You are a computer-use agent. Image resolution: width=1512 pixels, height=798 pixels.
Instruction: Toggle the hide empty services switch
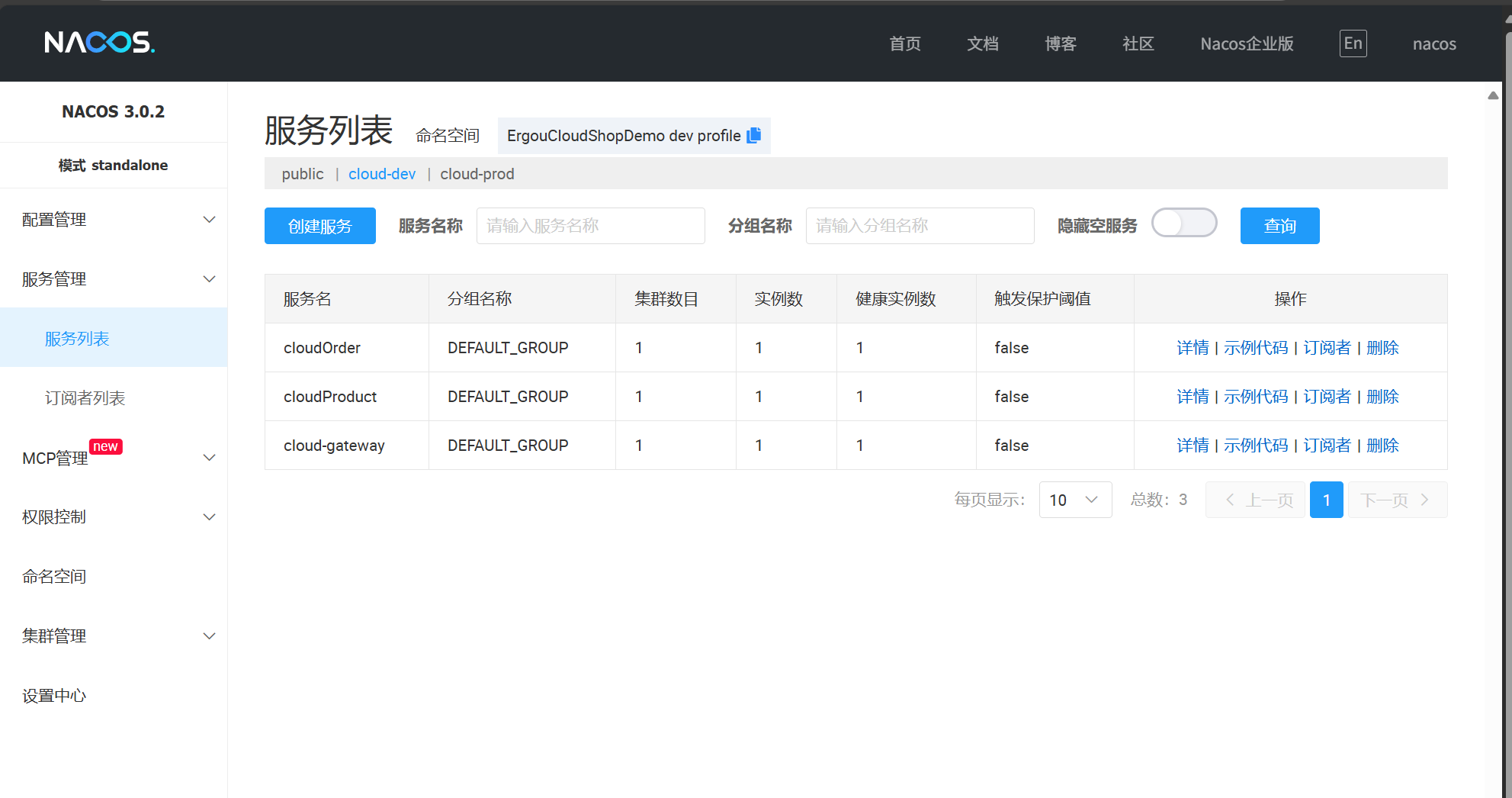1184,224
